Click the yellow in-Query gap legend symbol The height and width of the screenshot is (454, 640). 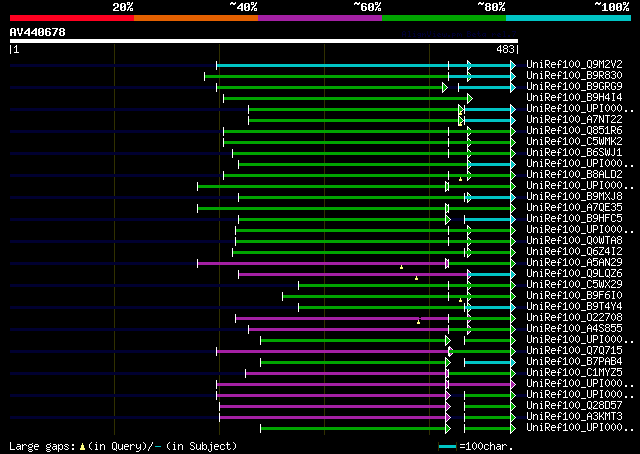[82, 447]
